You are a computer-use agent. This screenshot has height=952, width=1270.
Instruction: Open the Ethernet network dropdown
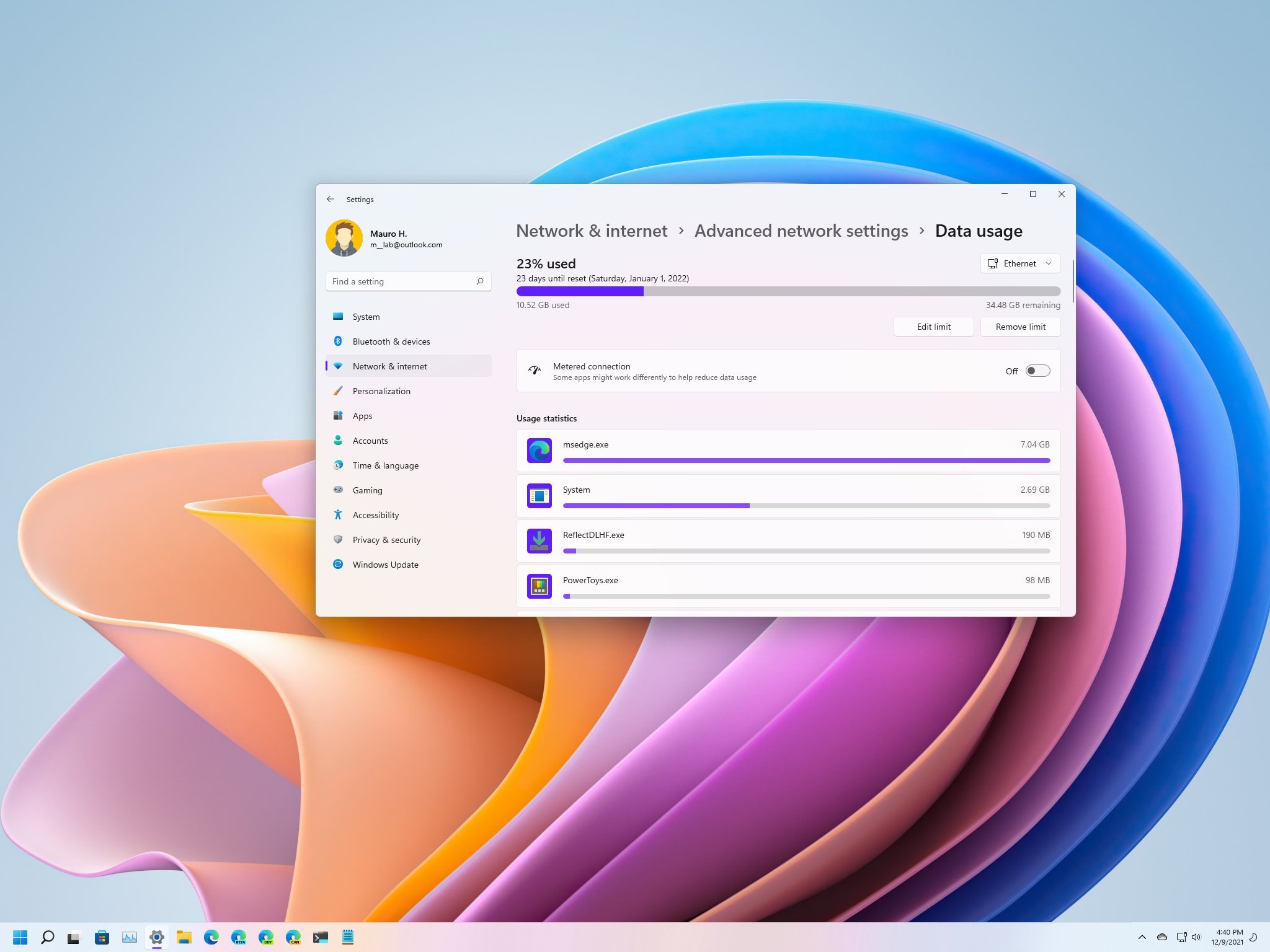click(1020, 263)
